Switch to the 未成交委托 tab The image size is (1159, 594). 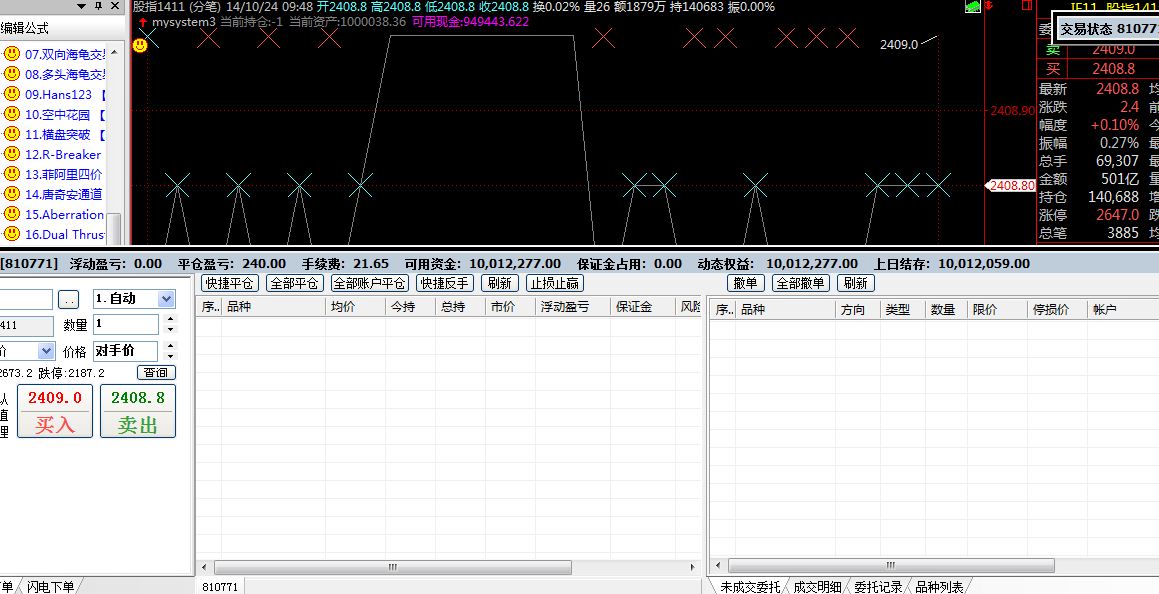click(x=750, y=587)
